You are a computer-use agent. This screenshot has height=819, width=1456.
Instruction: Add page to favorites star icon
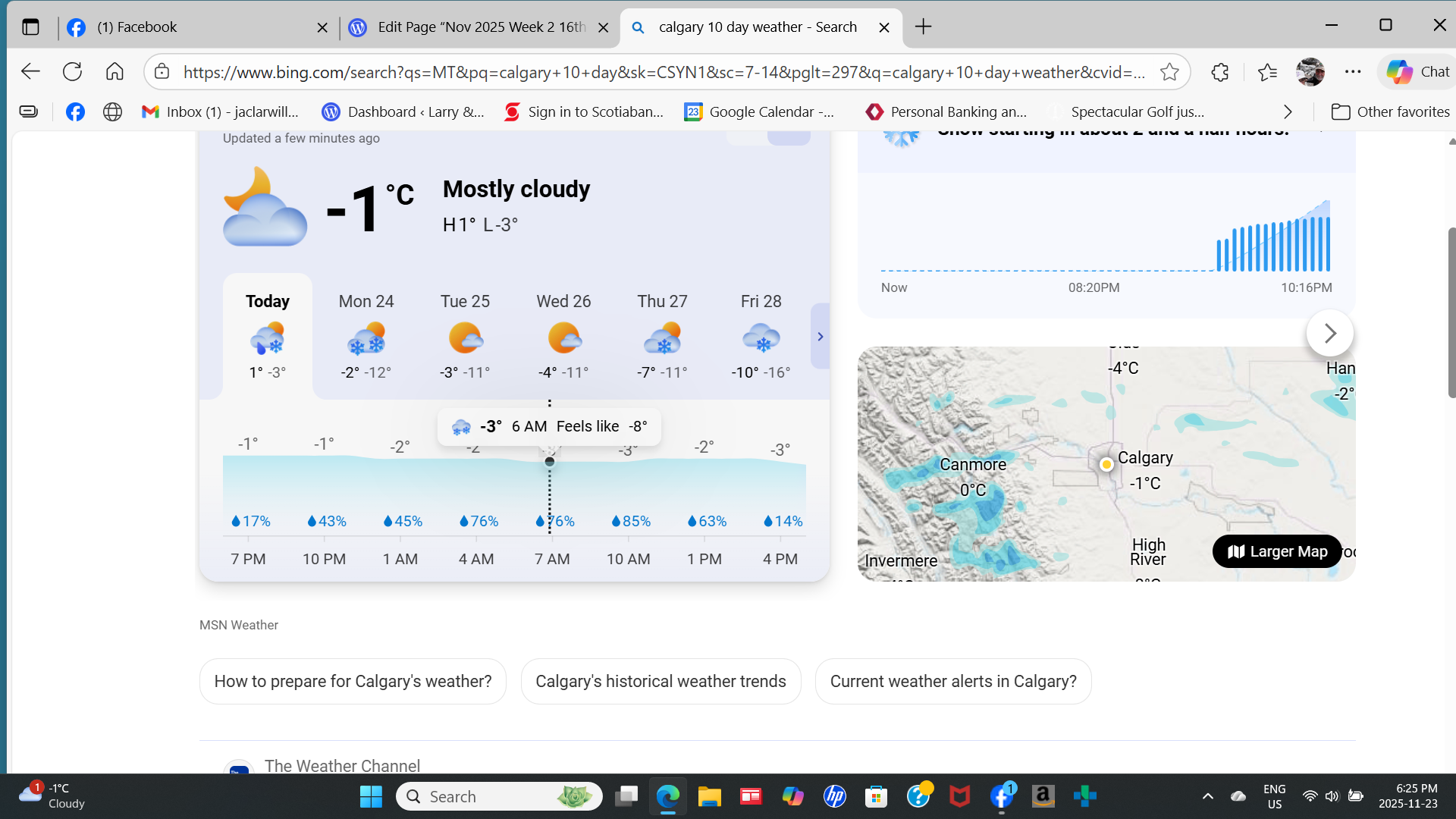point(1169,72)
